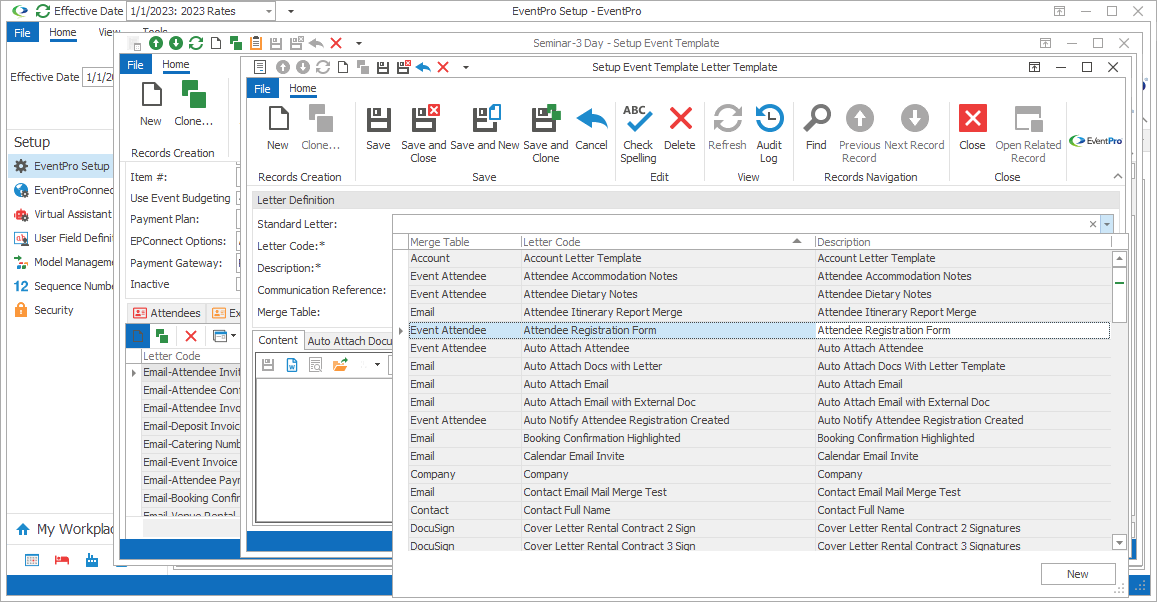Click the Find magnifier in the ribbon

816,128
